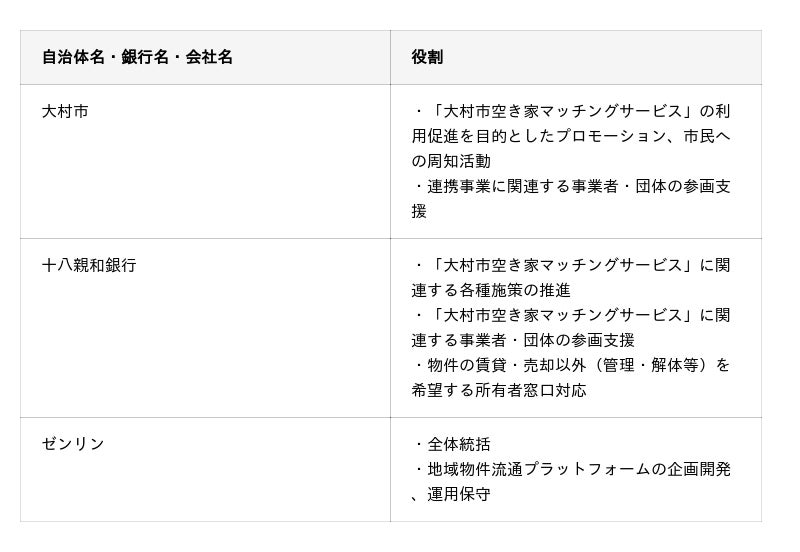Select the "大村市" table cell
The height and width of the screenshot is (552, 800).
tap(65, 111)
